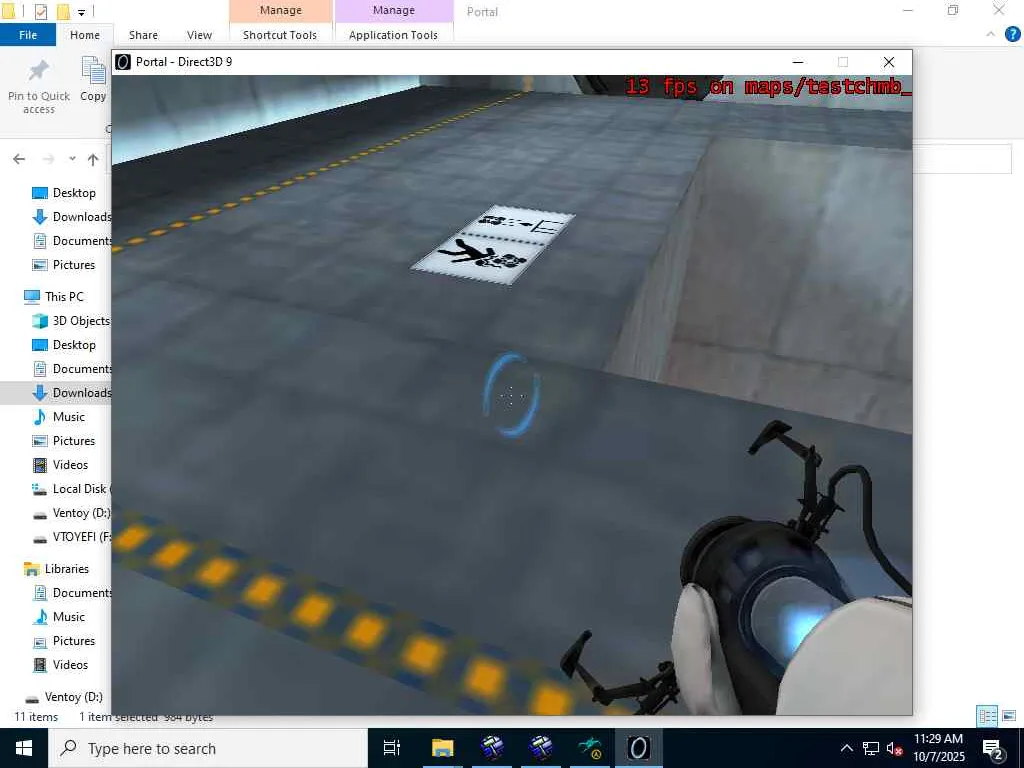Click the greyed forward arrow in File Explorer
1024x768 pixels.
click(48, 159)
